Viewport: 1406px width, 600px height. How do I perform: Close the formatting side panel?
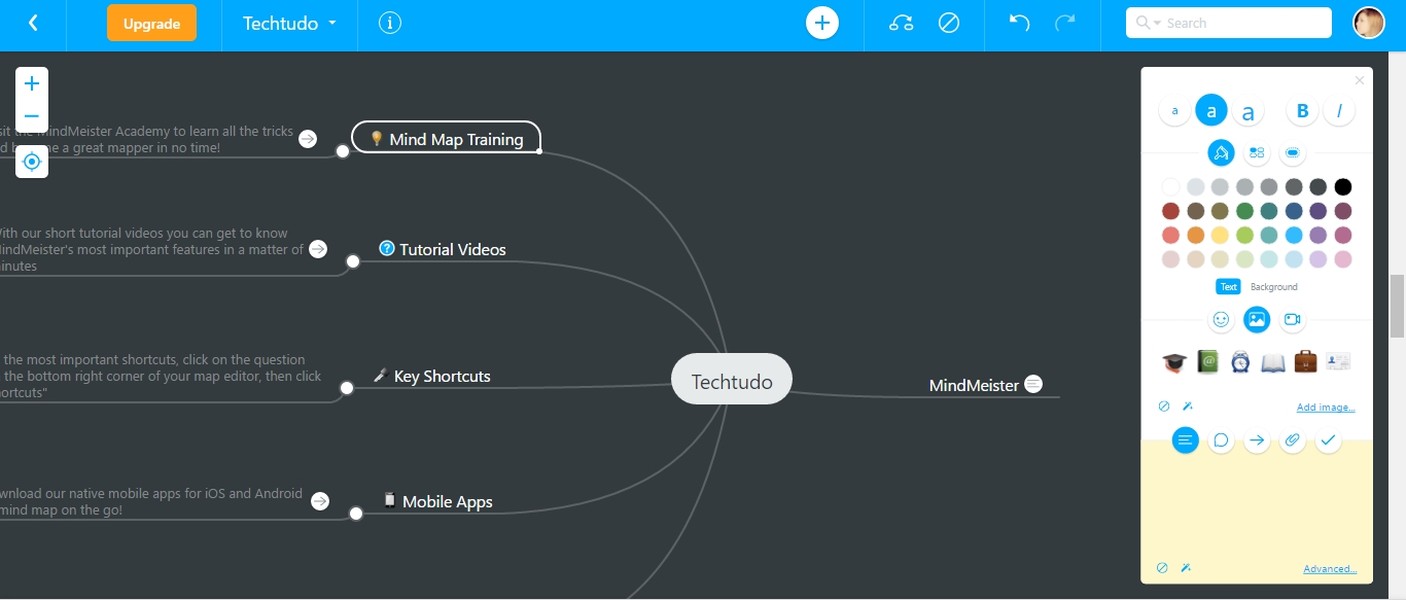pyautogui.click(x=1359, y=81)
